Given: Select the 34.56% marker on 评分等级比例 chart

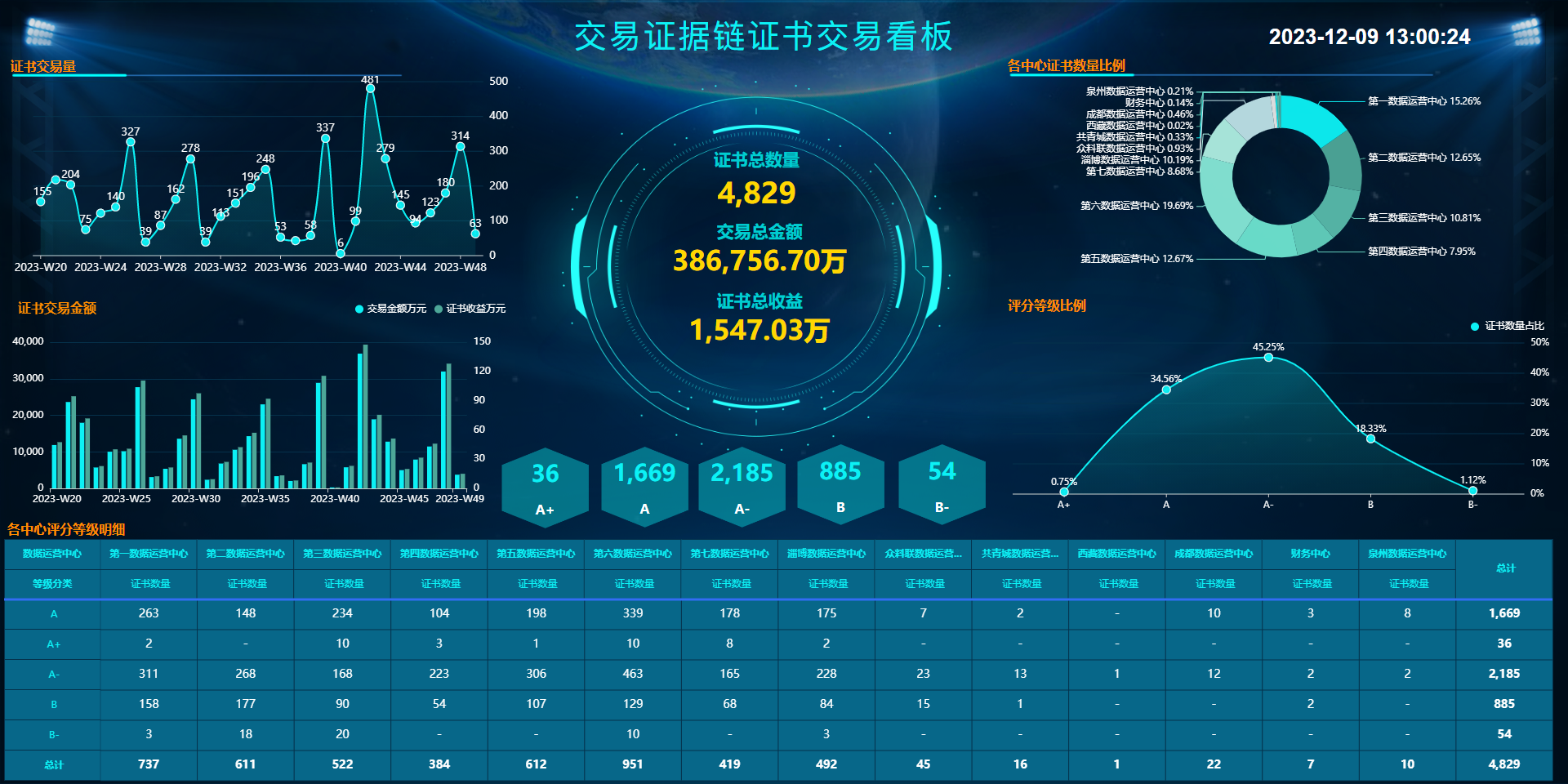Looking at the screenshot, I should (1166, 390).
